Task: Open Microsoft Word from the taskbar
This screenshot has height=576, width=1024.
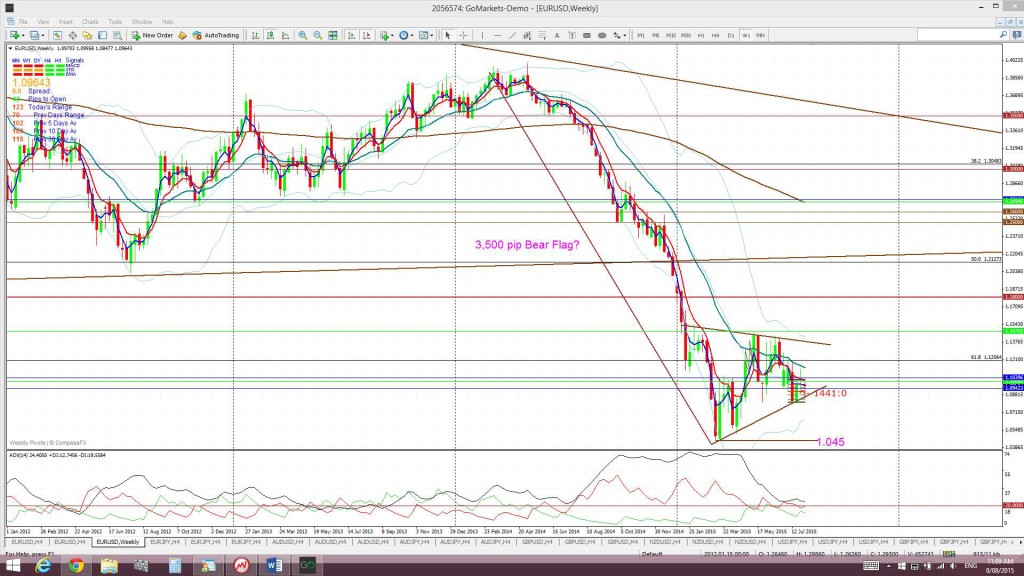Action: [x=274, y=566]
